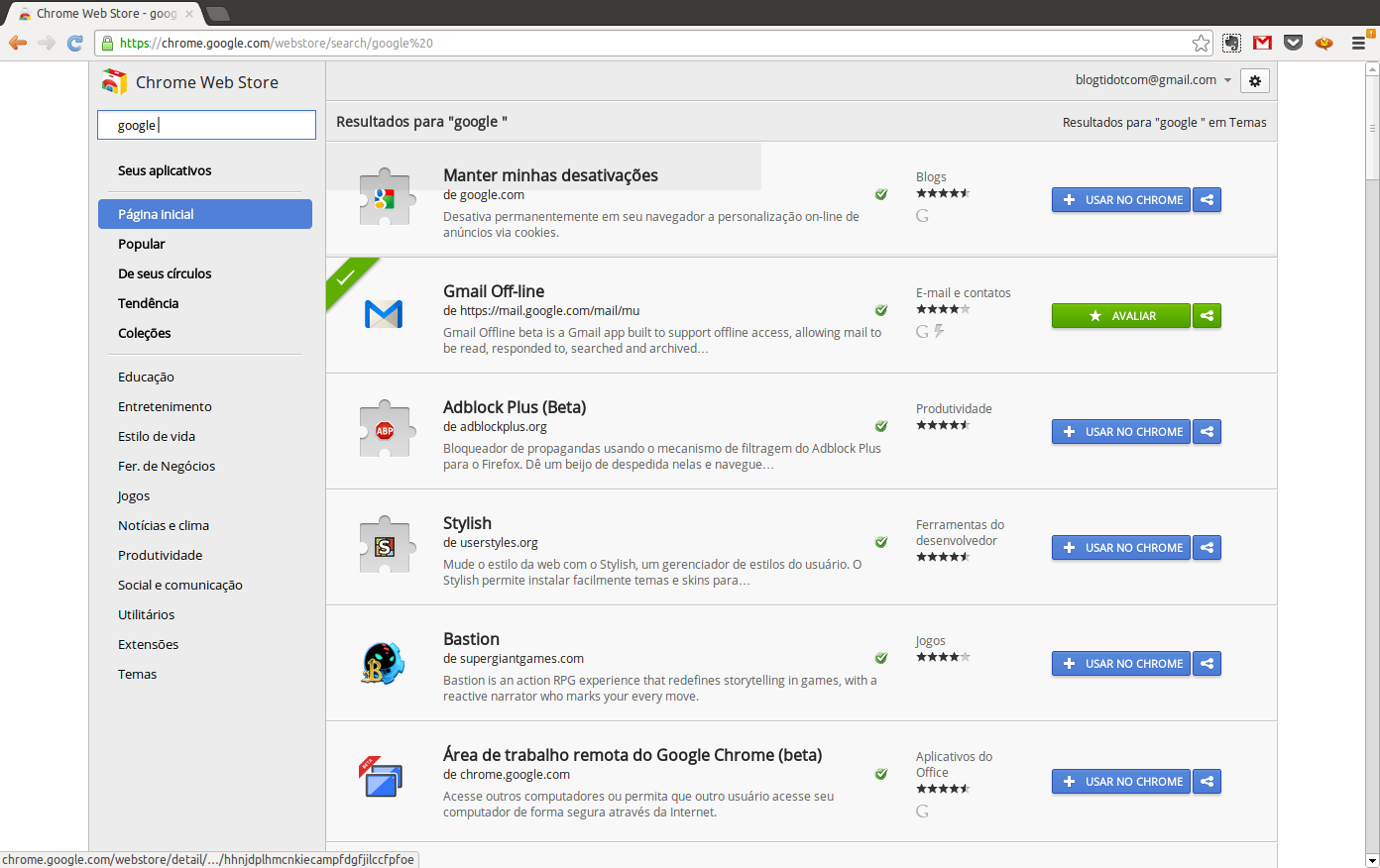
Task: Share Manter minhas desativações extension
Action: 1207,200
